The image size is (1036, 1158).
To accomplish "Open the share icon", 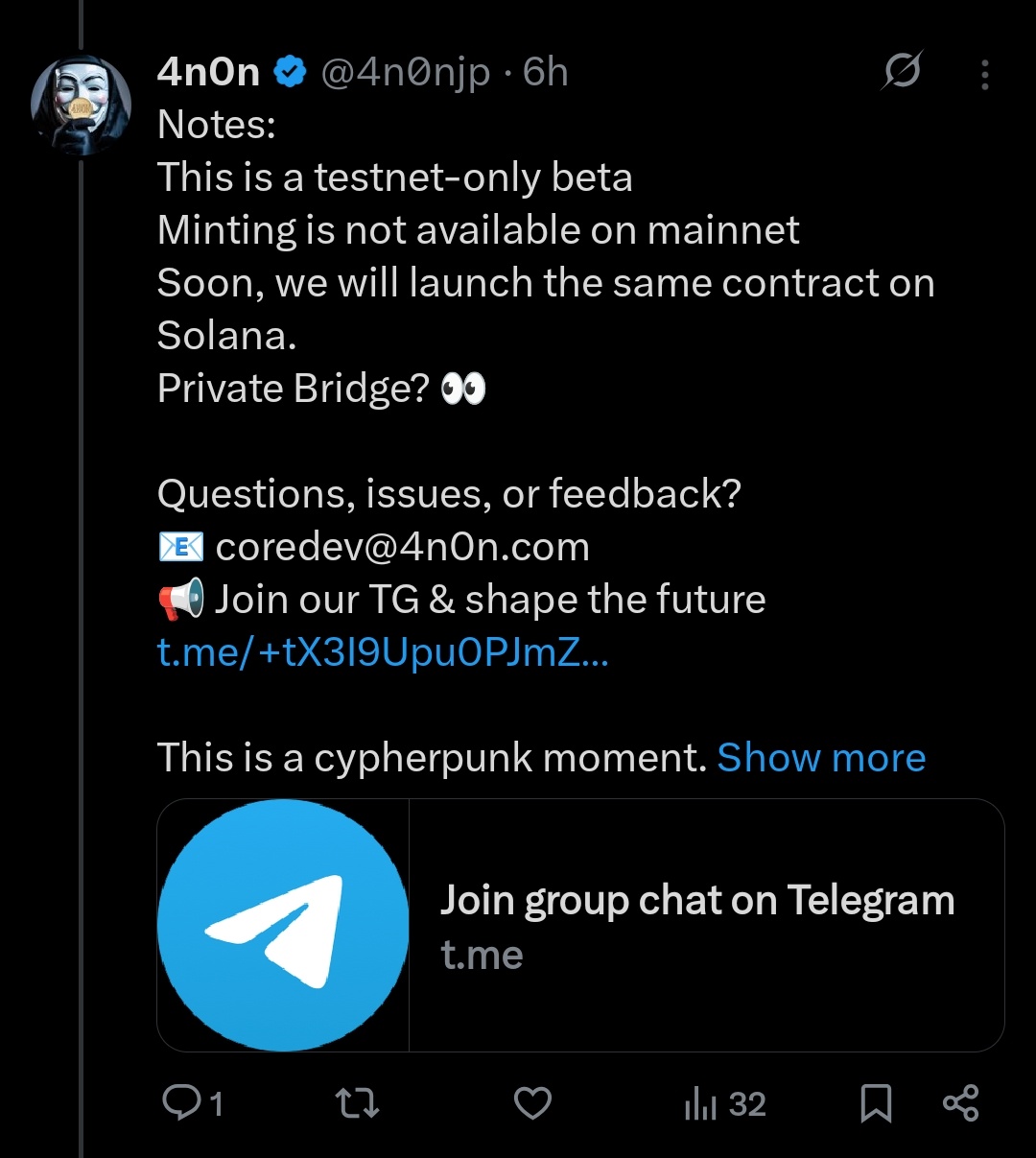I will pos(960,1103).
